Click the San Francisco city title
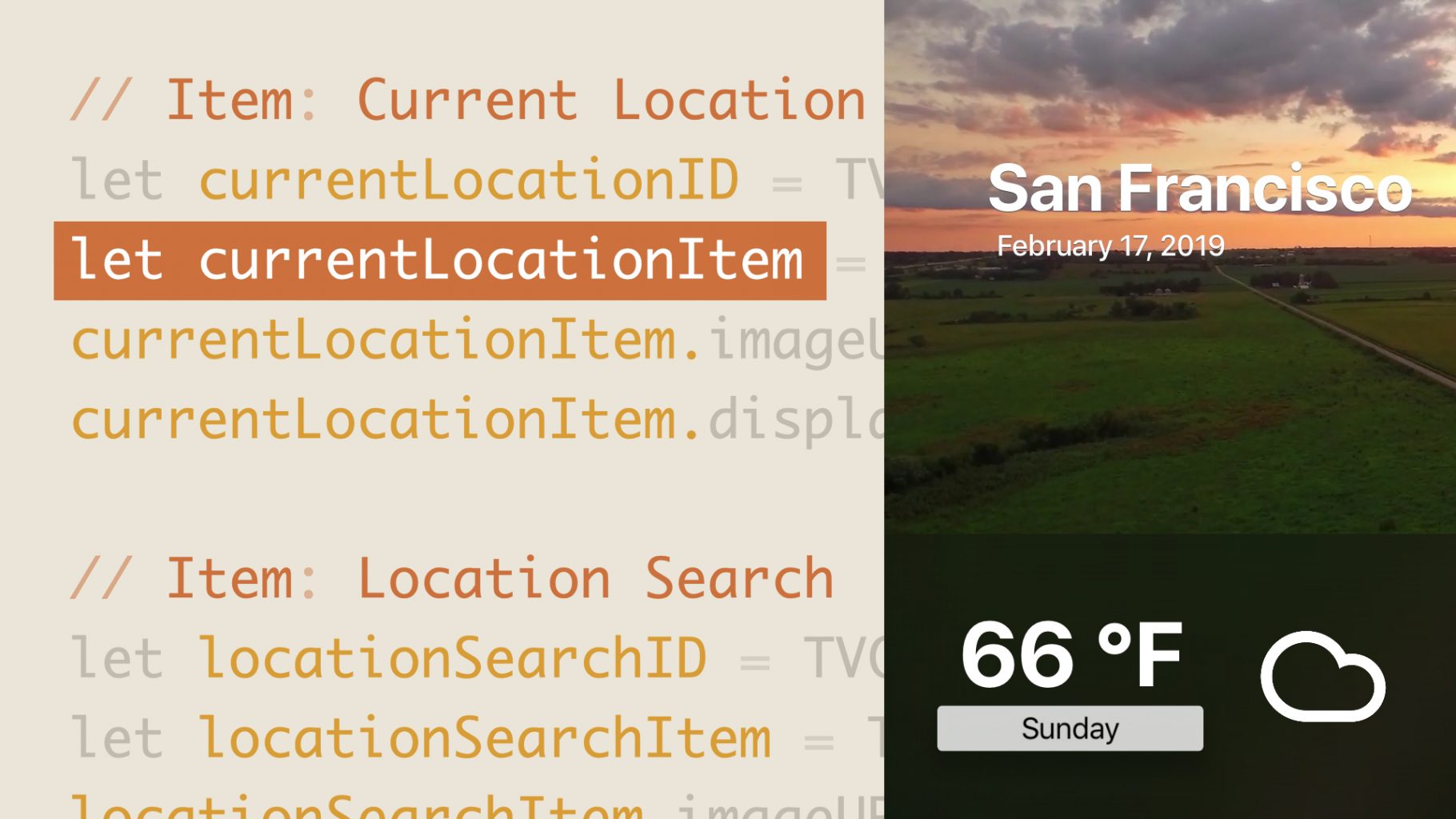Image resolution: width=1456 pixels, height=819 pixels. pyautogui.click(x=1200, y=189)
